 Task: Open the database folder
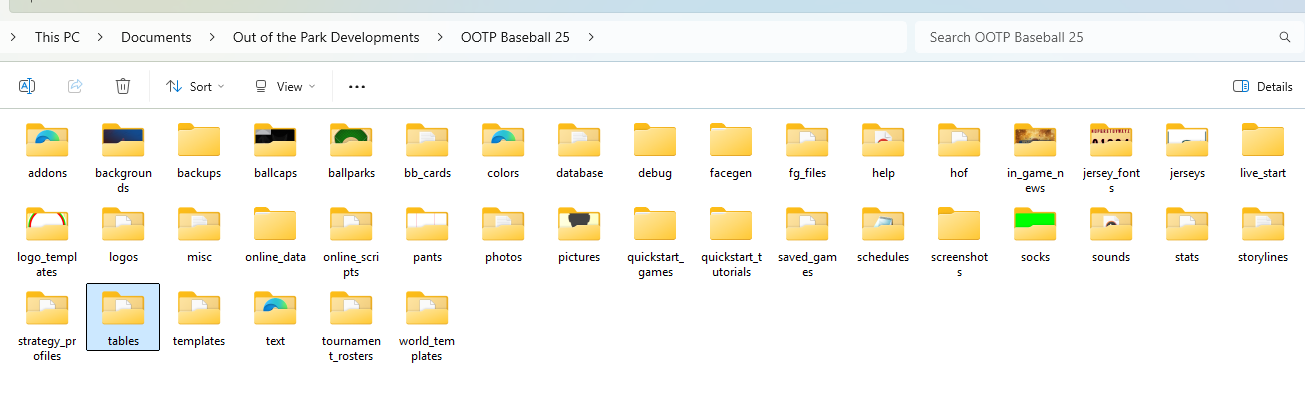tap(579, 151)
